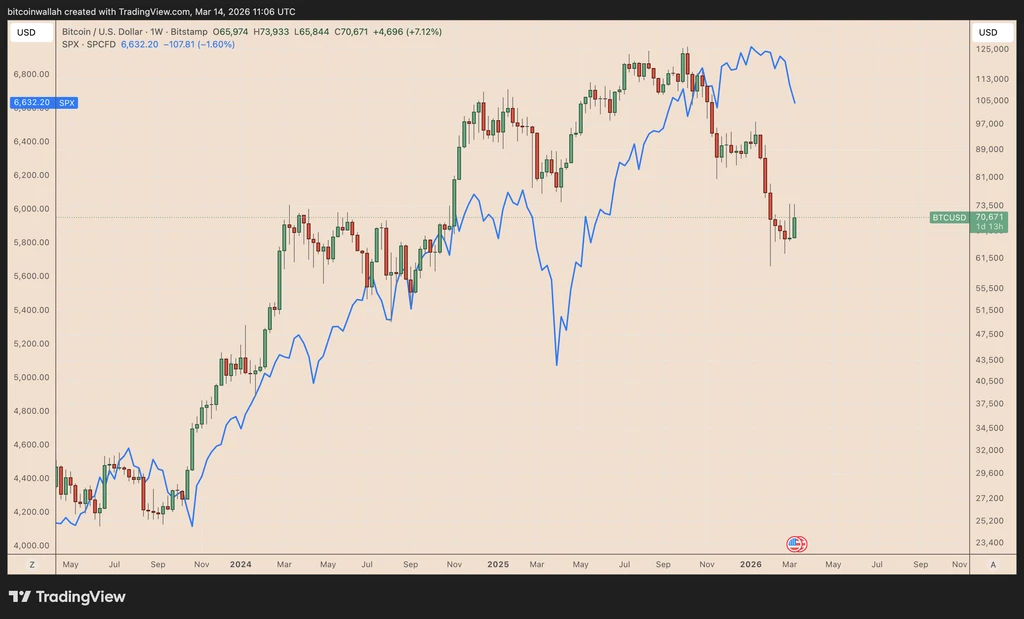Viewport: 1024px width, 619px height.
Task: Click the TradingView logo at bottom left
Action: coord(67,596)
